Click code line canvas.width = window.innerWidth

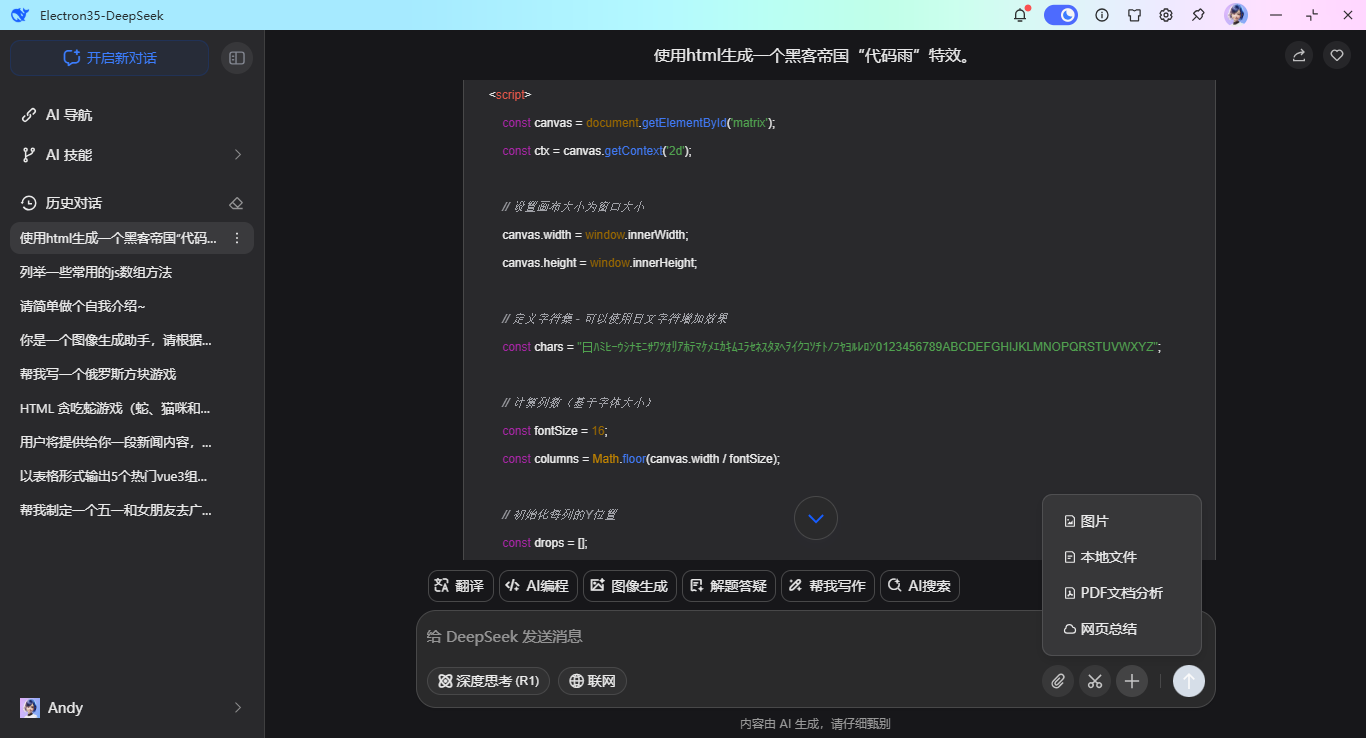(595, 235)
